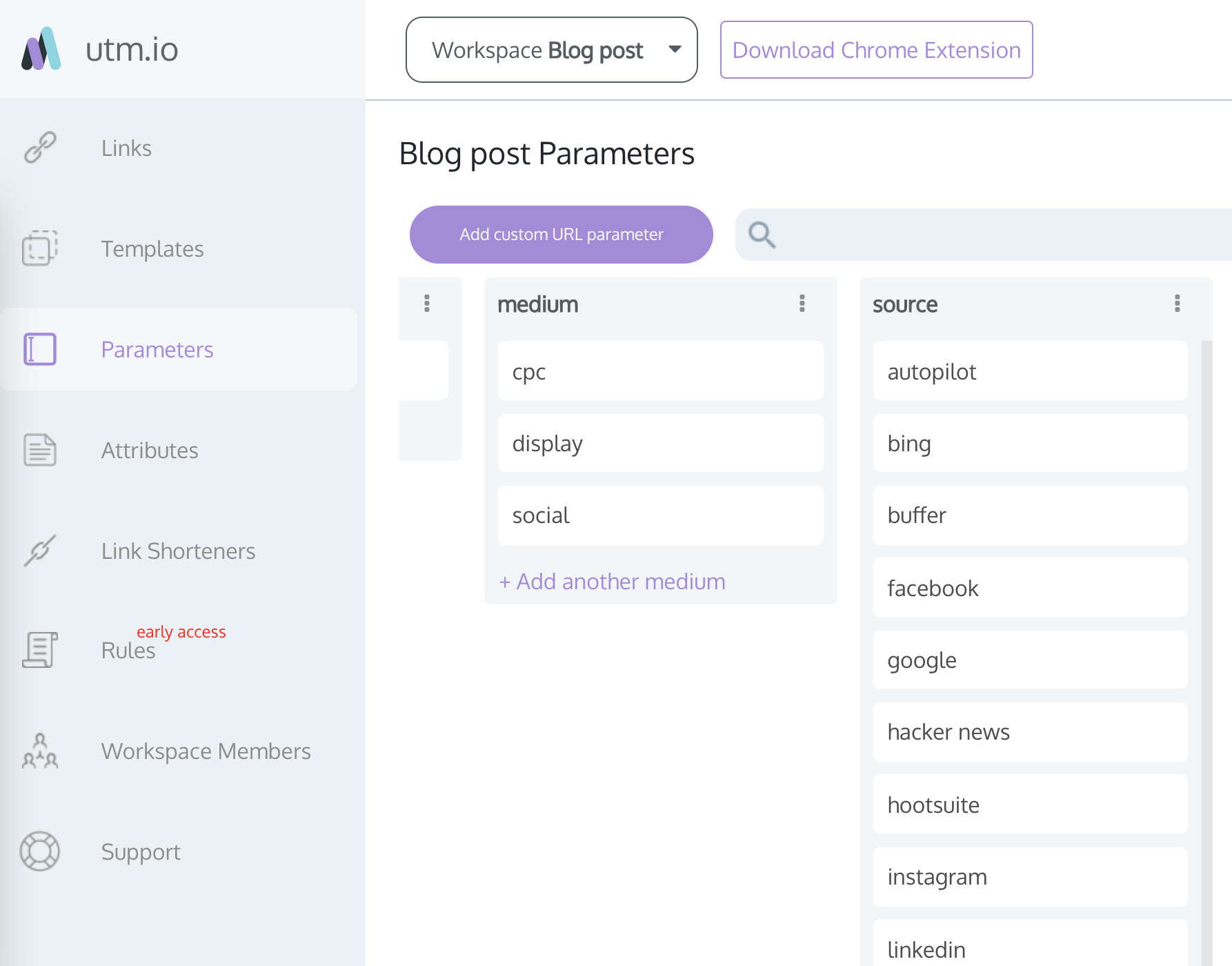Select the display medium value
This screenshot has width=1232, height=966.
tap(661, 443)
